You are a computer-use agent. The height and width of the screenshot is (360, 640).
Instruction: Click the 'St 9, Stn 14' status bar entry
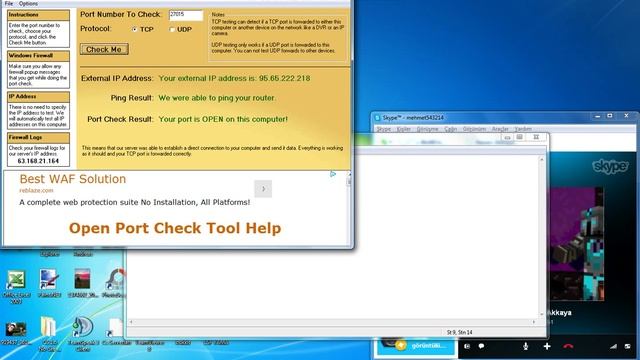(459, 332)
